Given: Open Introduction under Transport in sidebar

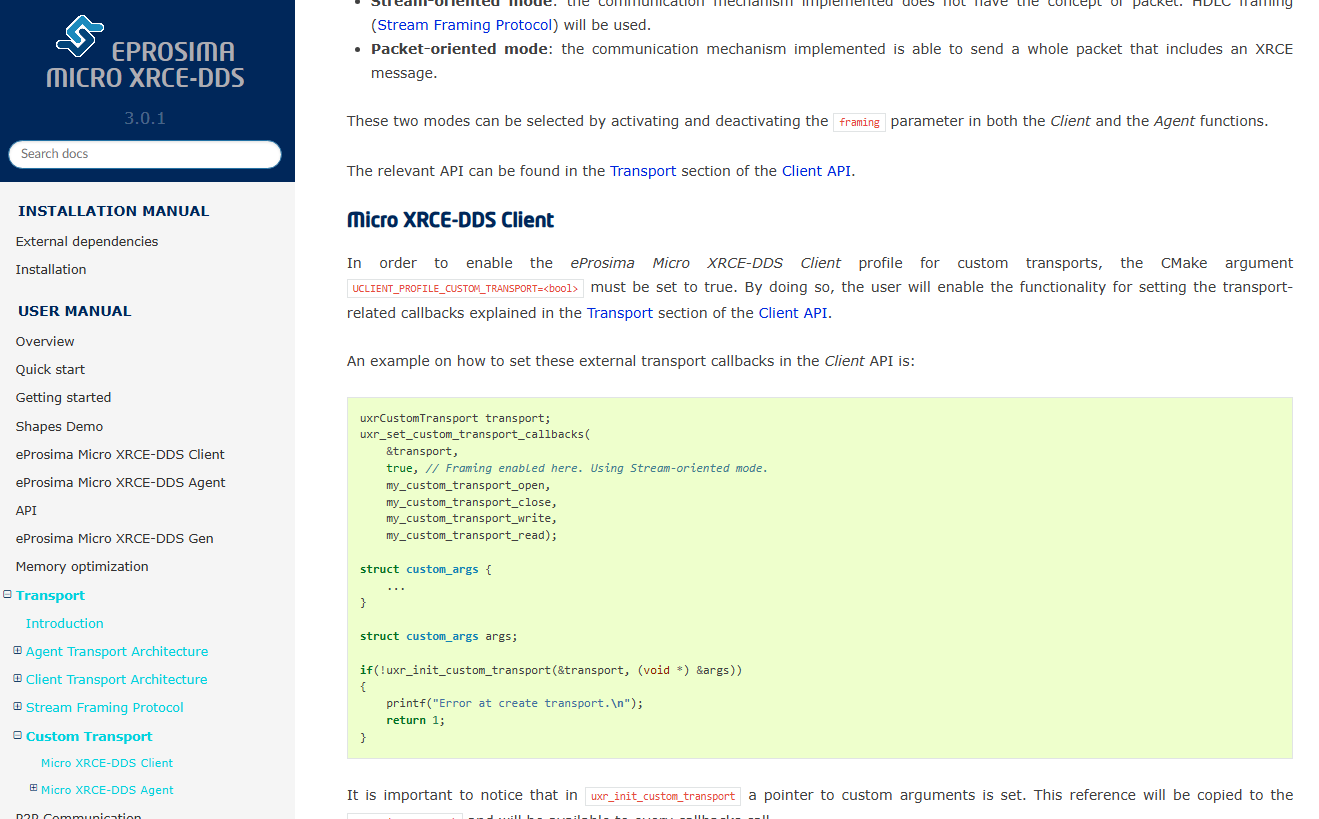Looking at the screenshot, I should tap(65, 623).
